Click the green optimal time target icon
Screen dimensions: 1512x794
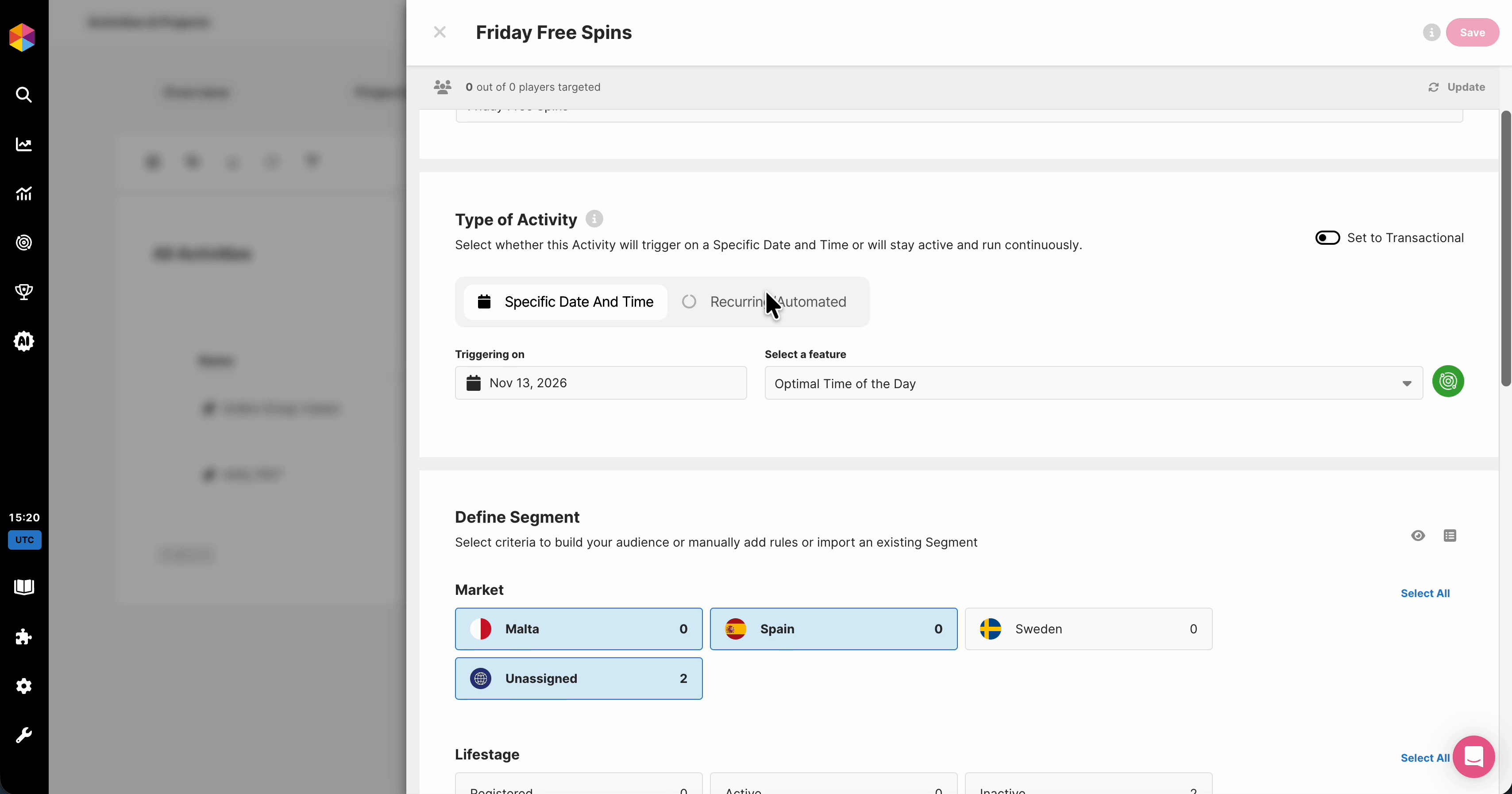click(1447, 382)
